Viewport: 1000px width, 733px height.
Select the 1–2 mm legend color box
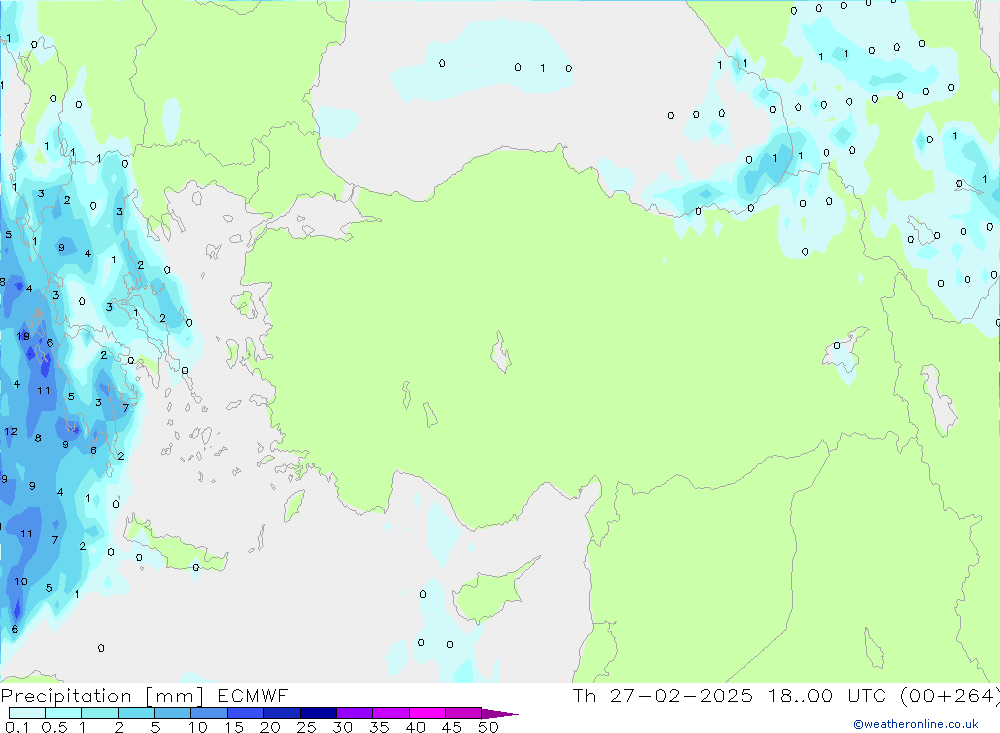click(99, 713)
